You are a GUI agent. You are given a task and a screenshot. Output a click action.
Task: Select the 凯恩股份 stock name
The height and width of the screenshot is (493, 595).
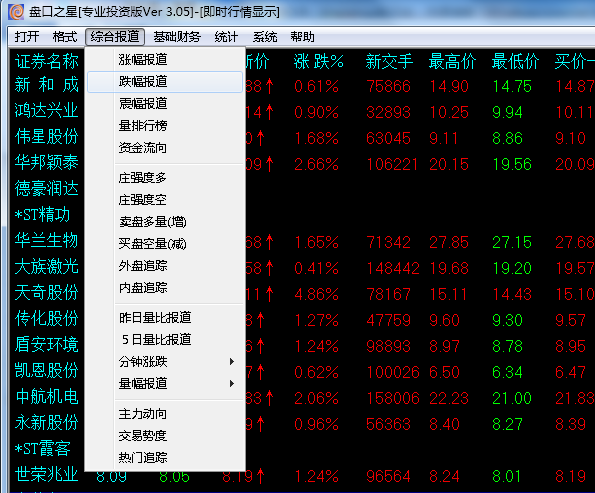pos(46,370)
